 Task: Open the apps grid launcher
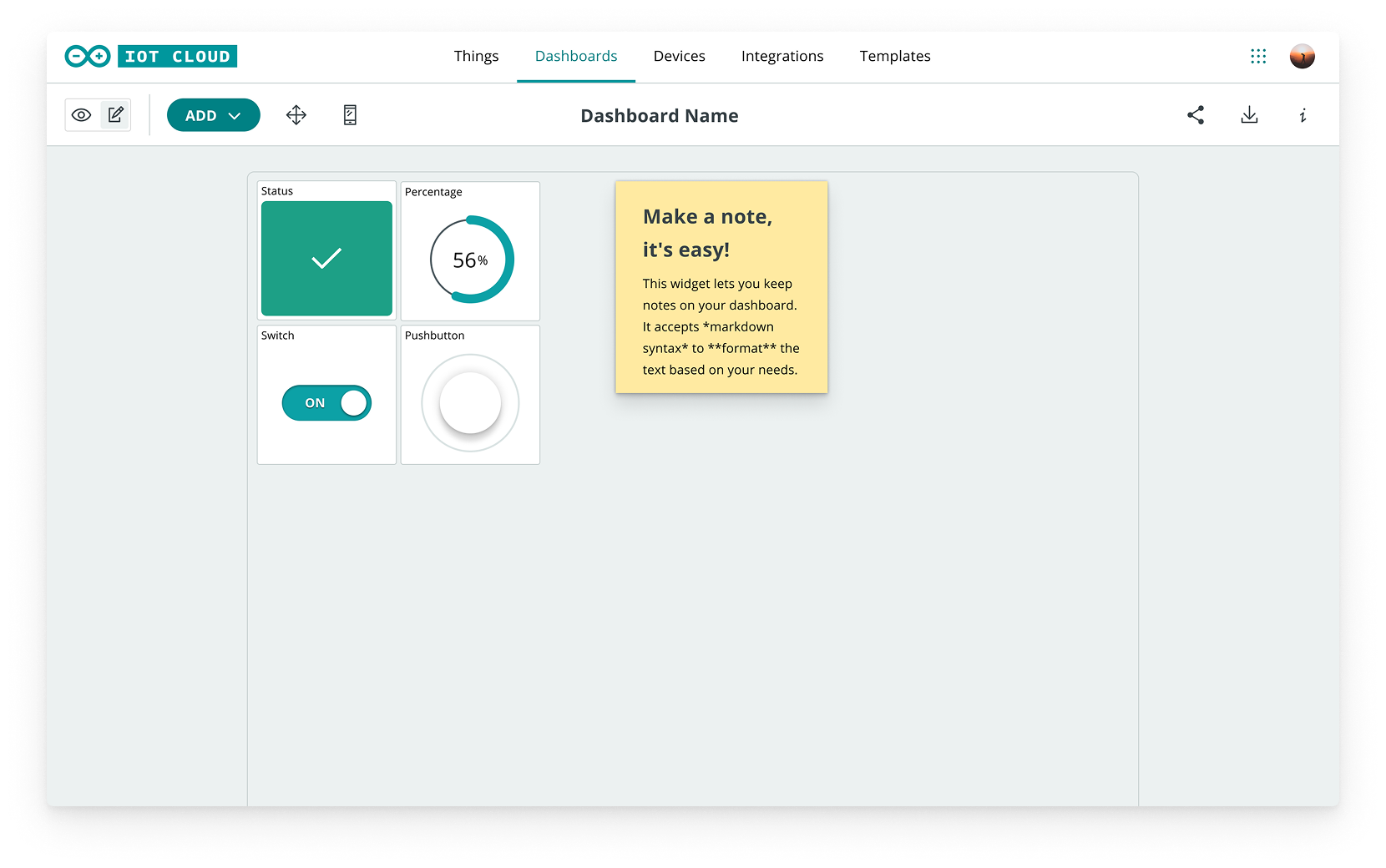1258,56
